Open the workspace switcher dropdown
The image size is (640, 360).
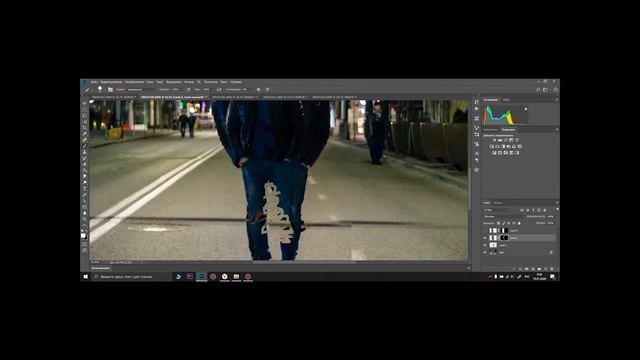pyautogui.click(x=546, y=89)
